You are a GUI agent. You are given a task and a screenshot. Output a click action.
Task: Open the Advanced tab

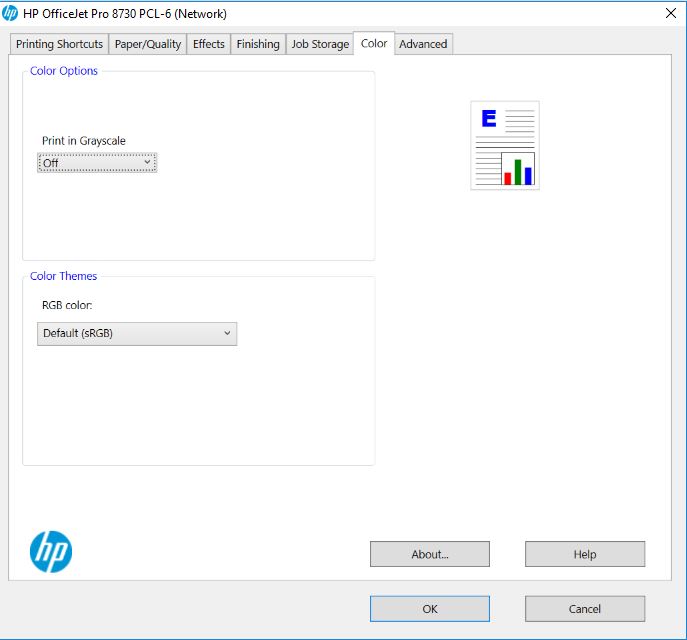point(423,44)
